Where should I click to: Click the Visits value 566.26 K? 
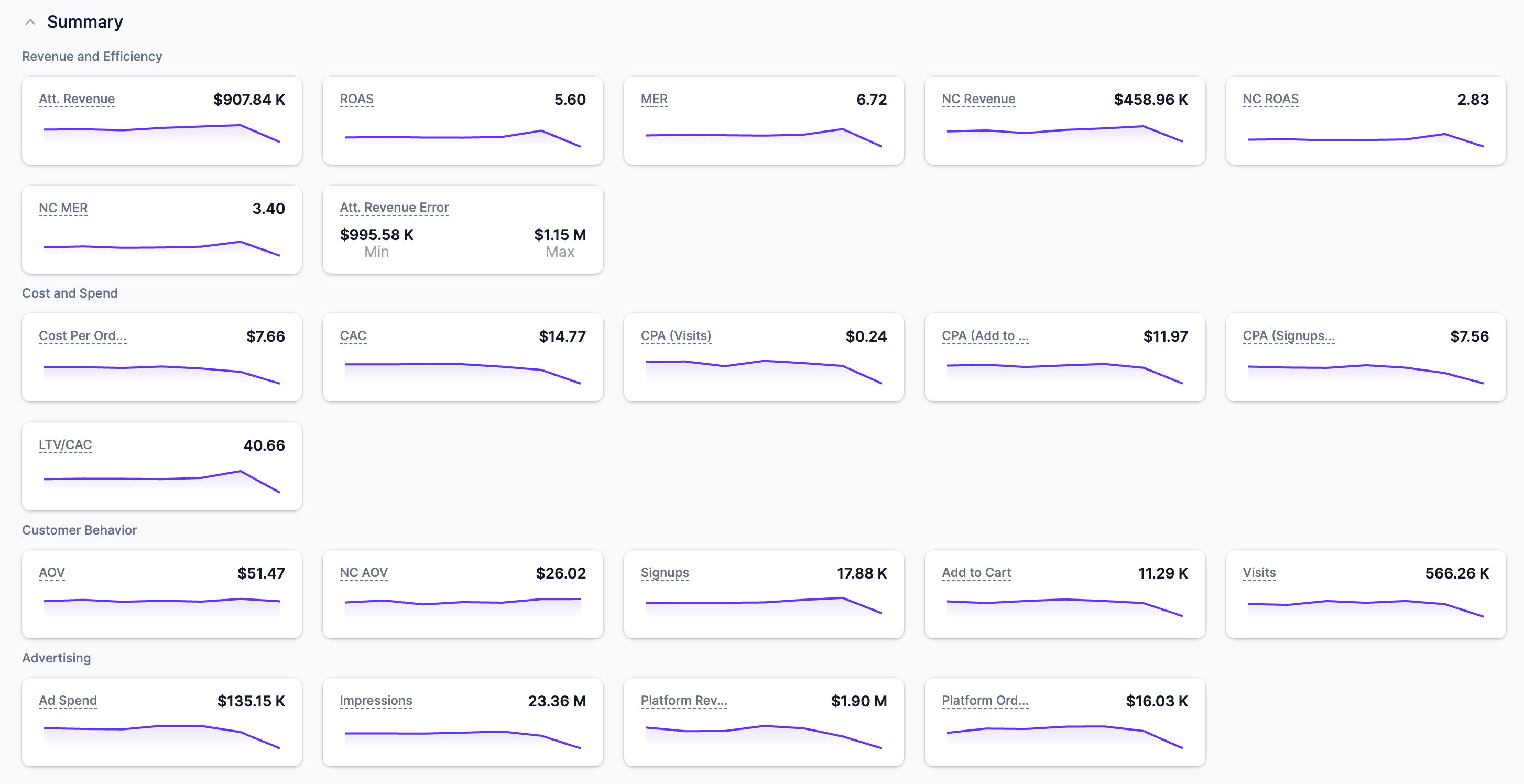[x=1456, y=573]
